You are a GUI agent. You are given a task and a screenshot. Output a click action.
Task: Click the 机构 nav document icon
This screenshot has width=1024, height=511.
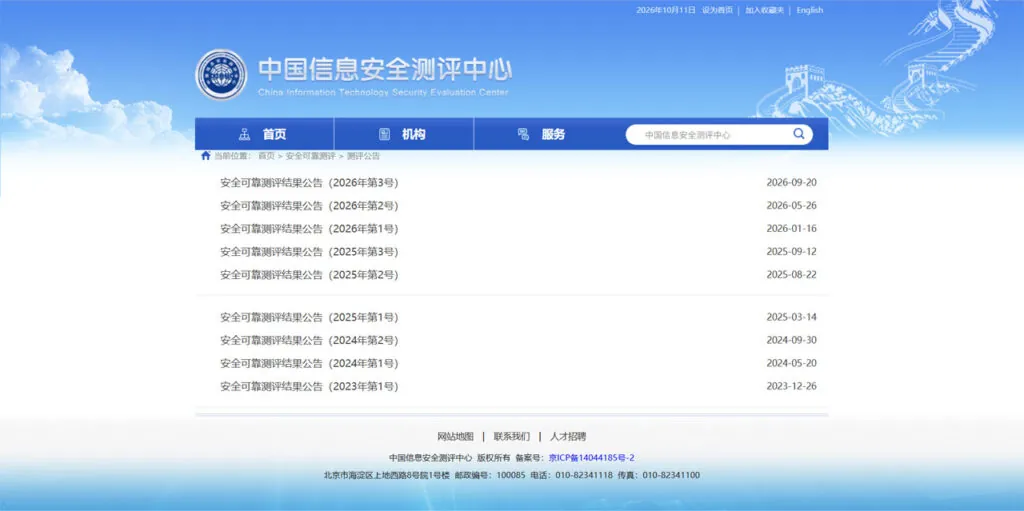[x=385, y=135]
